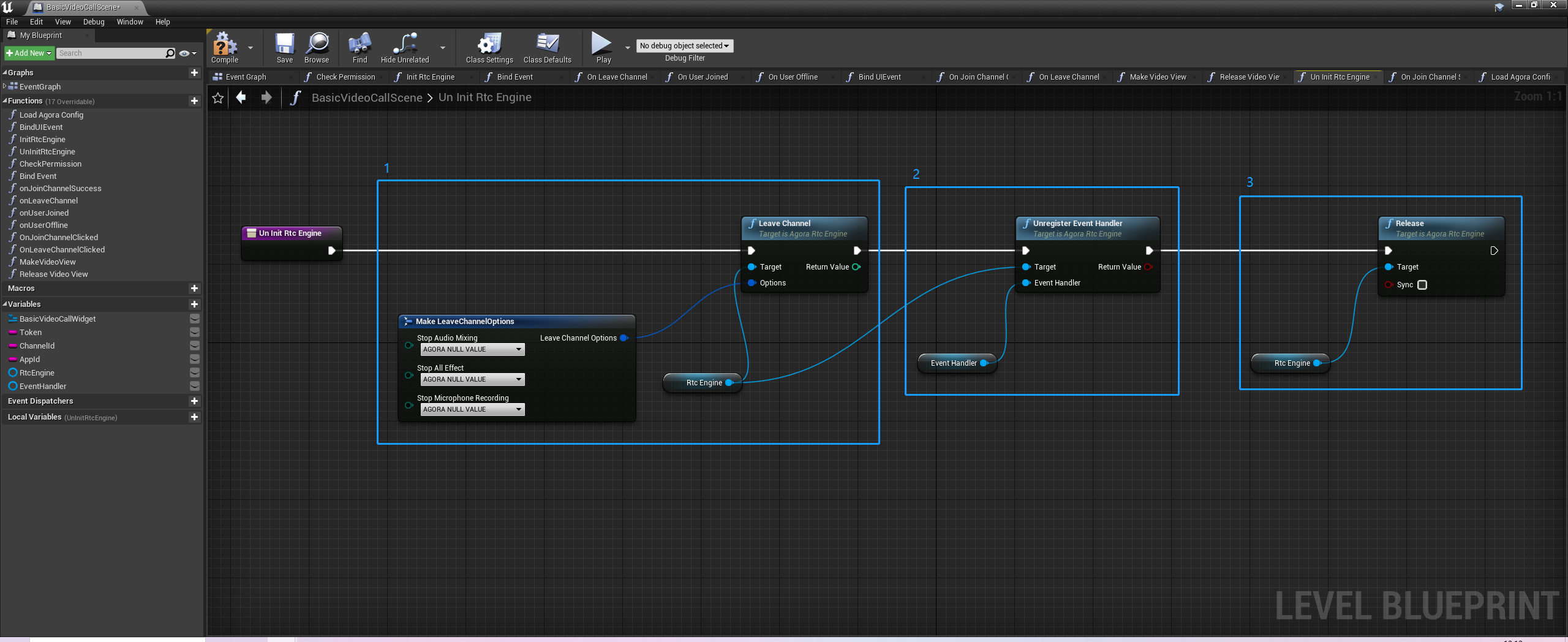Select the Leave Channel node title

784,224
